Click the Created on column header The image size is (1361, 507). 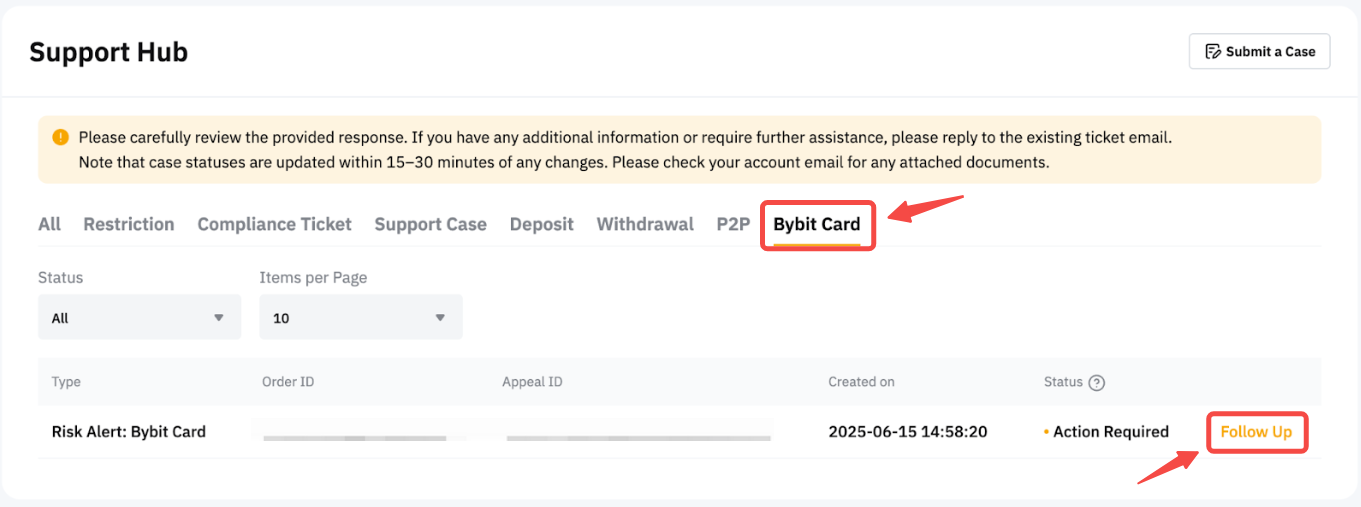pos(861,382)
